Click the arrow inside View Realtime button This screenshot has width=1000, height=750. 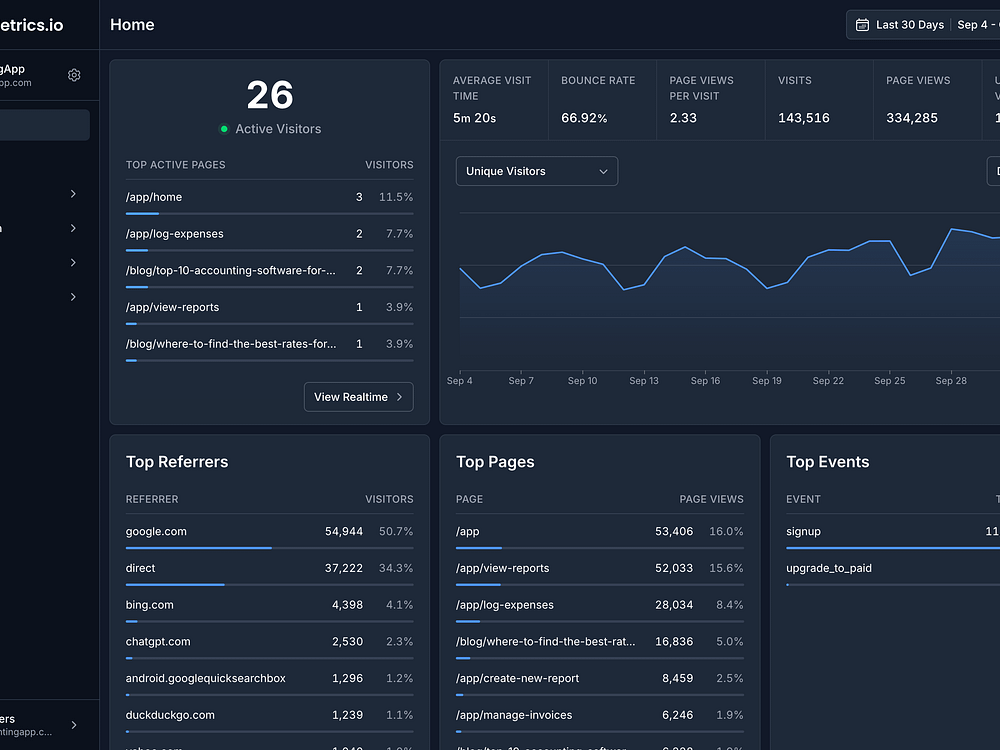pyautogui.click(x=399, y=397)
